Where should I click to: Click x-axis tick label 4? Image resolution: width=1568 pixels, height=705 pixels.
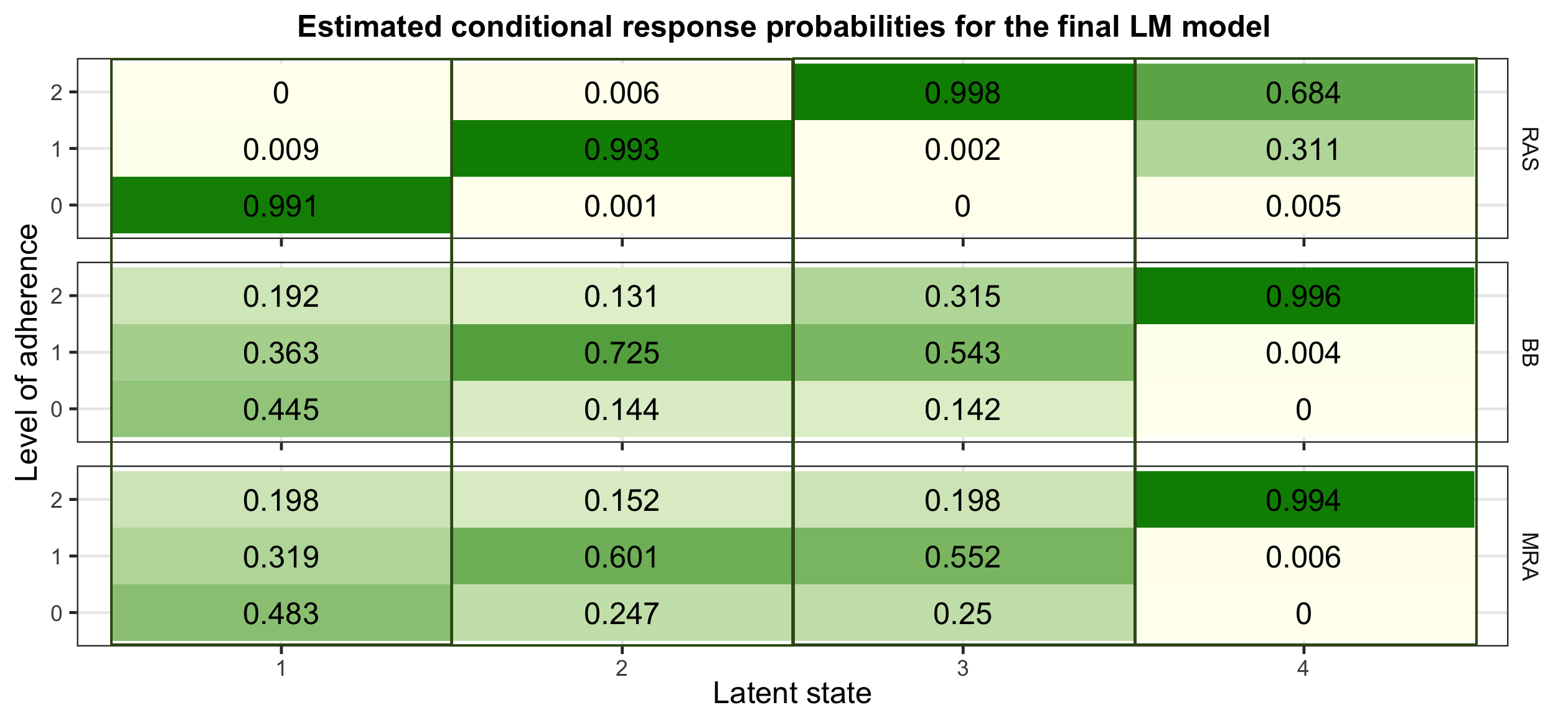pyautogui.click(x=1303, y=669)
